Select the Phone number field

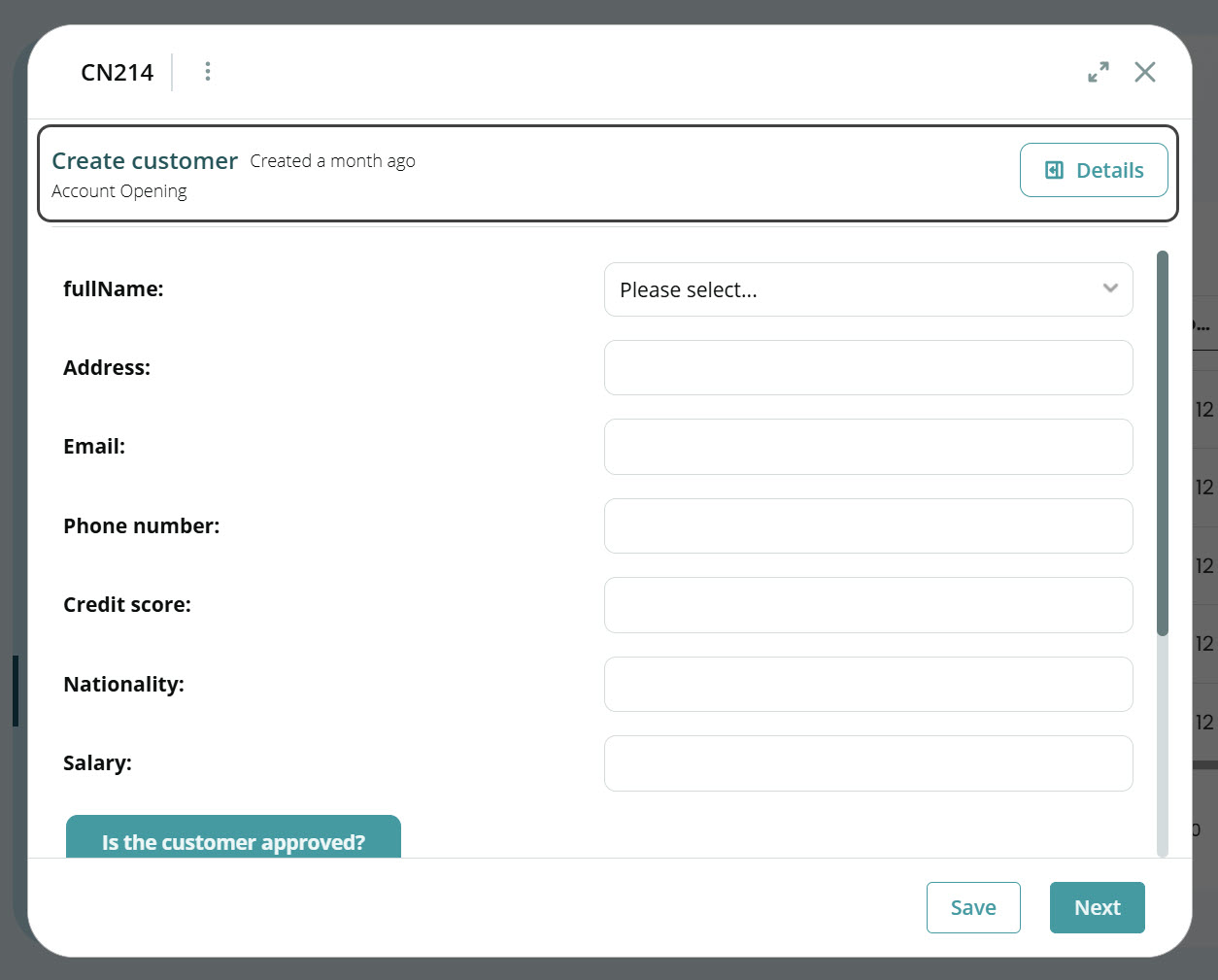pos(868,526)
